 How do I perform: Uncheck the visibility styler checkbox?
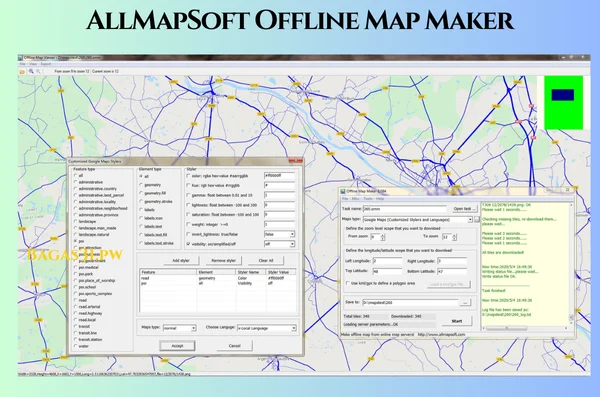click(x=188, y=244)
